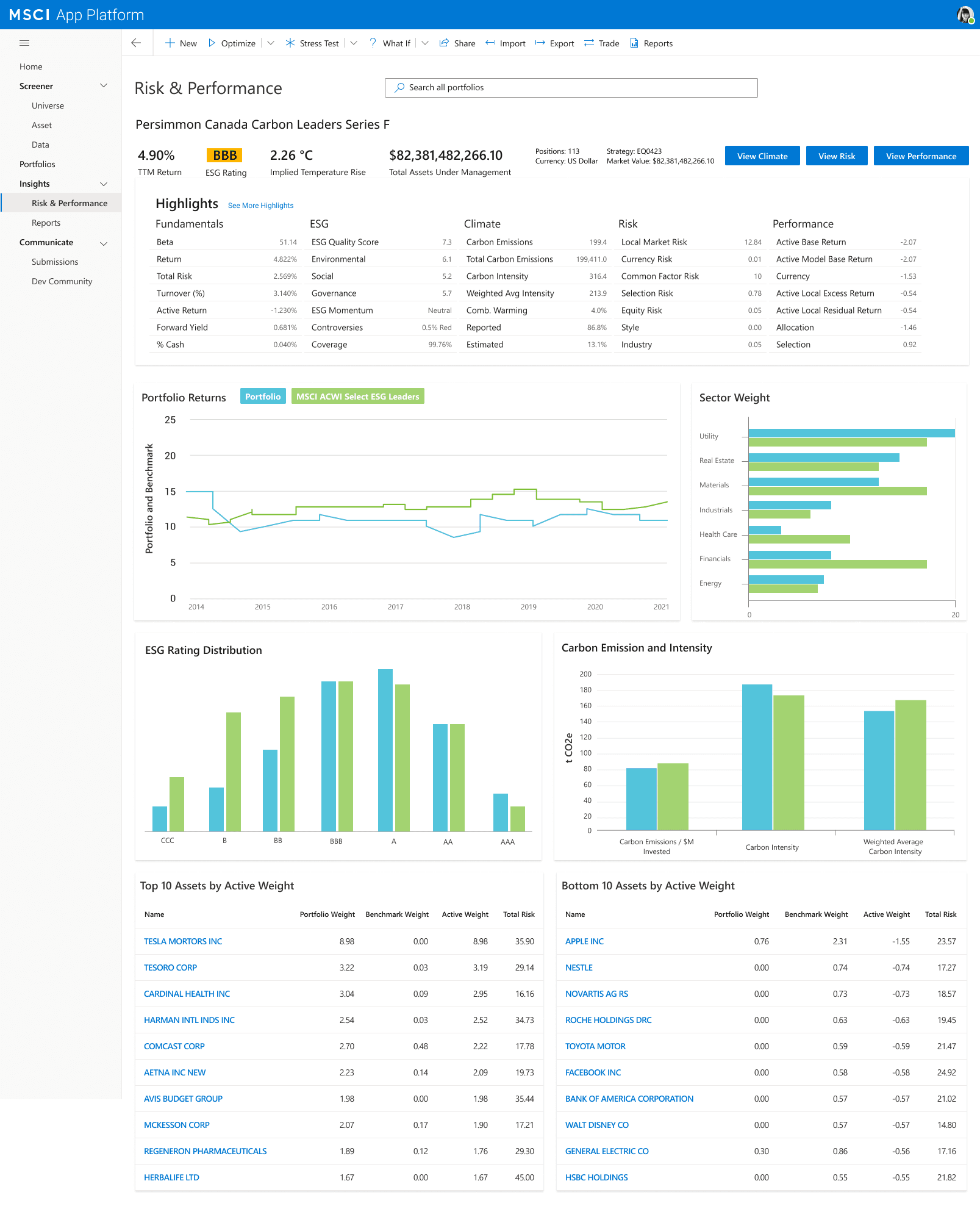Open NESTLE asset link
980x1206 pixels.
(x=579, y=967)
